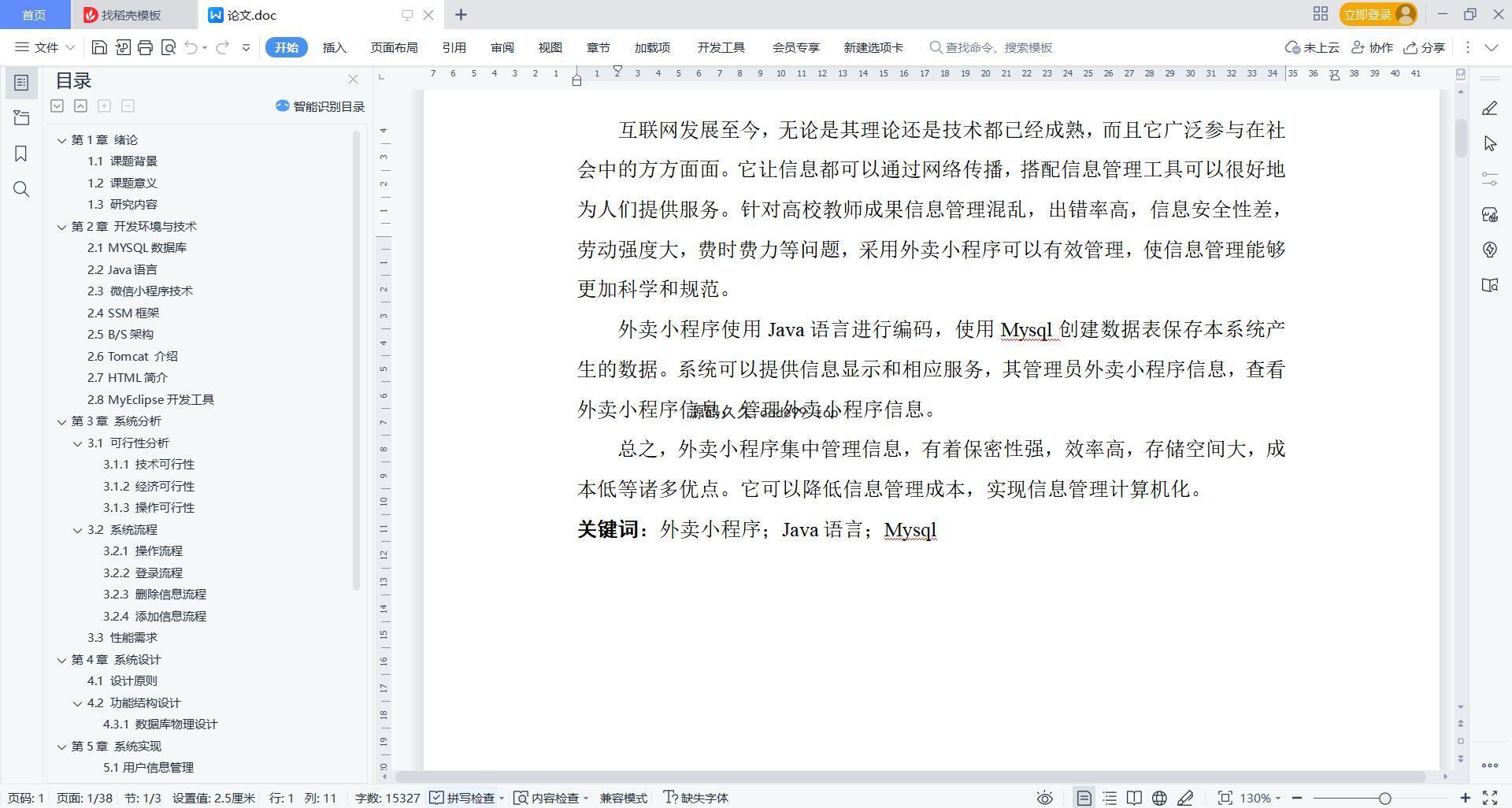Collapse all outline headings icon
The width and height of the screenshot is (1512, 808).
pos(80,106)
